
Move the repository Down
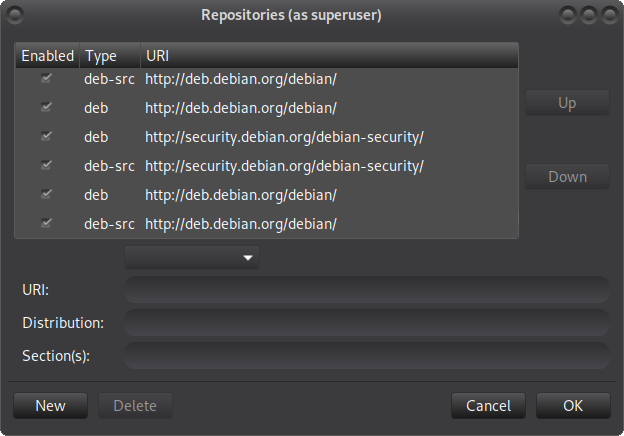pyautogui.click(x=567, y=177)
